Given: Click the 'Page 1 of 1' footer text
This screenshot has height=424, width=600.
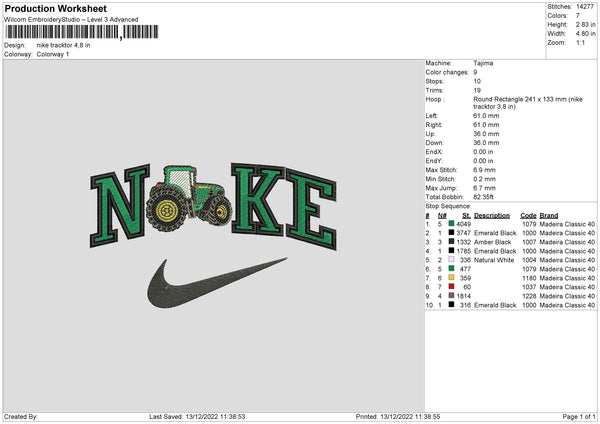Looking at the screenshot, I should 579,417.
